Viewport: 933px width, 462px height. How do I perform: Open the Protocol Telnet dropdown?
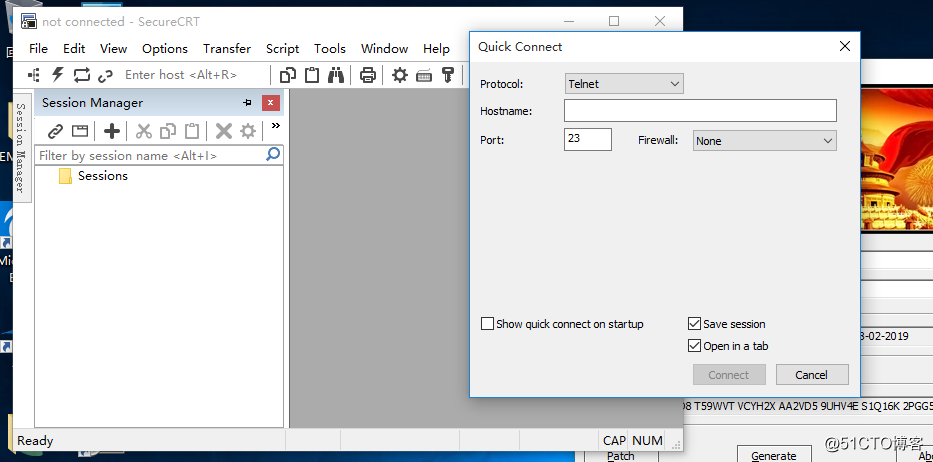[624, 84]
